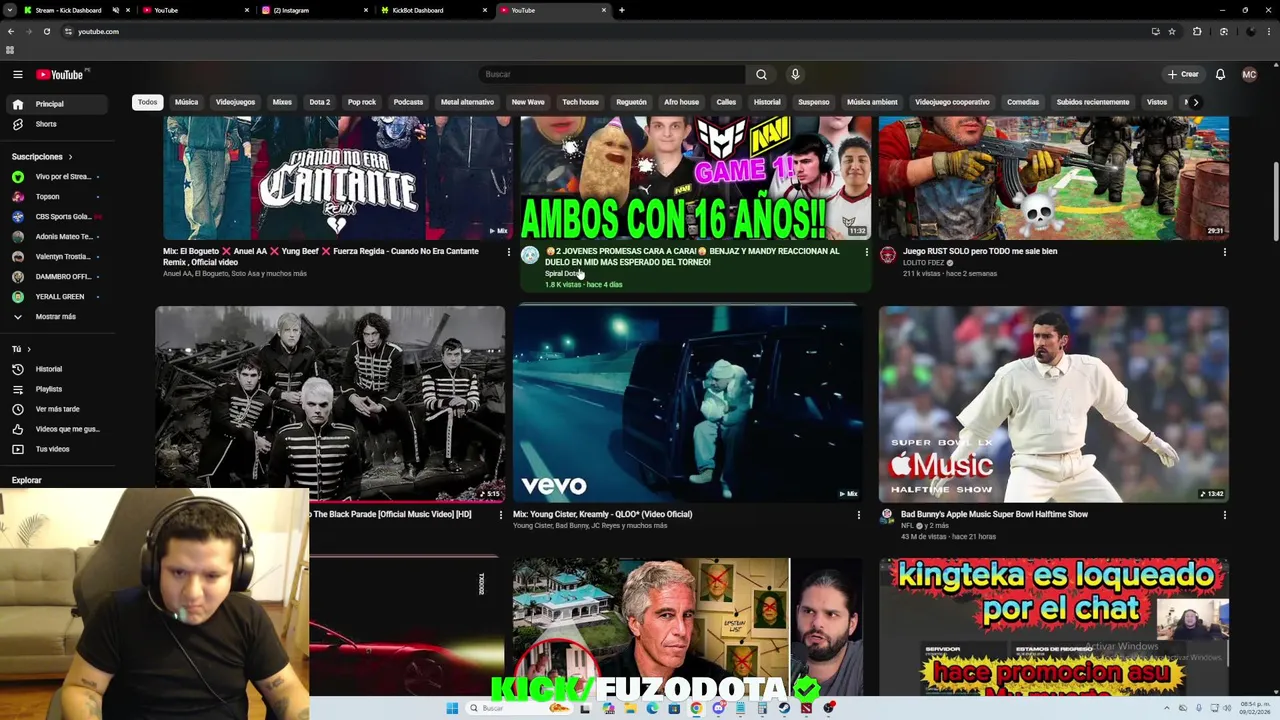Play the Black Parade video thumbnail
Image resolution: width=1280 pixels, height=720 pixels.
point(330,404)
